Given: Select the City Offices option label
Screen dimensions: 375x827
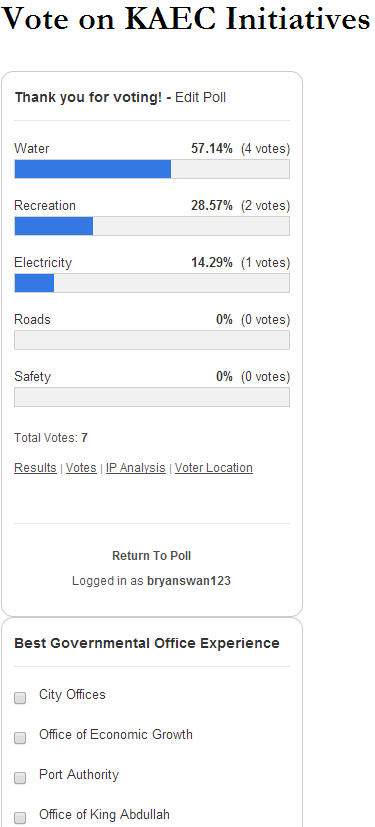Looking at the screenshot, I should coord(72,695).
